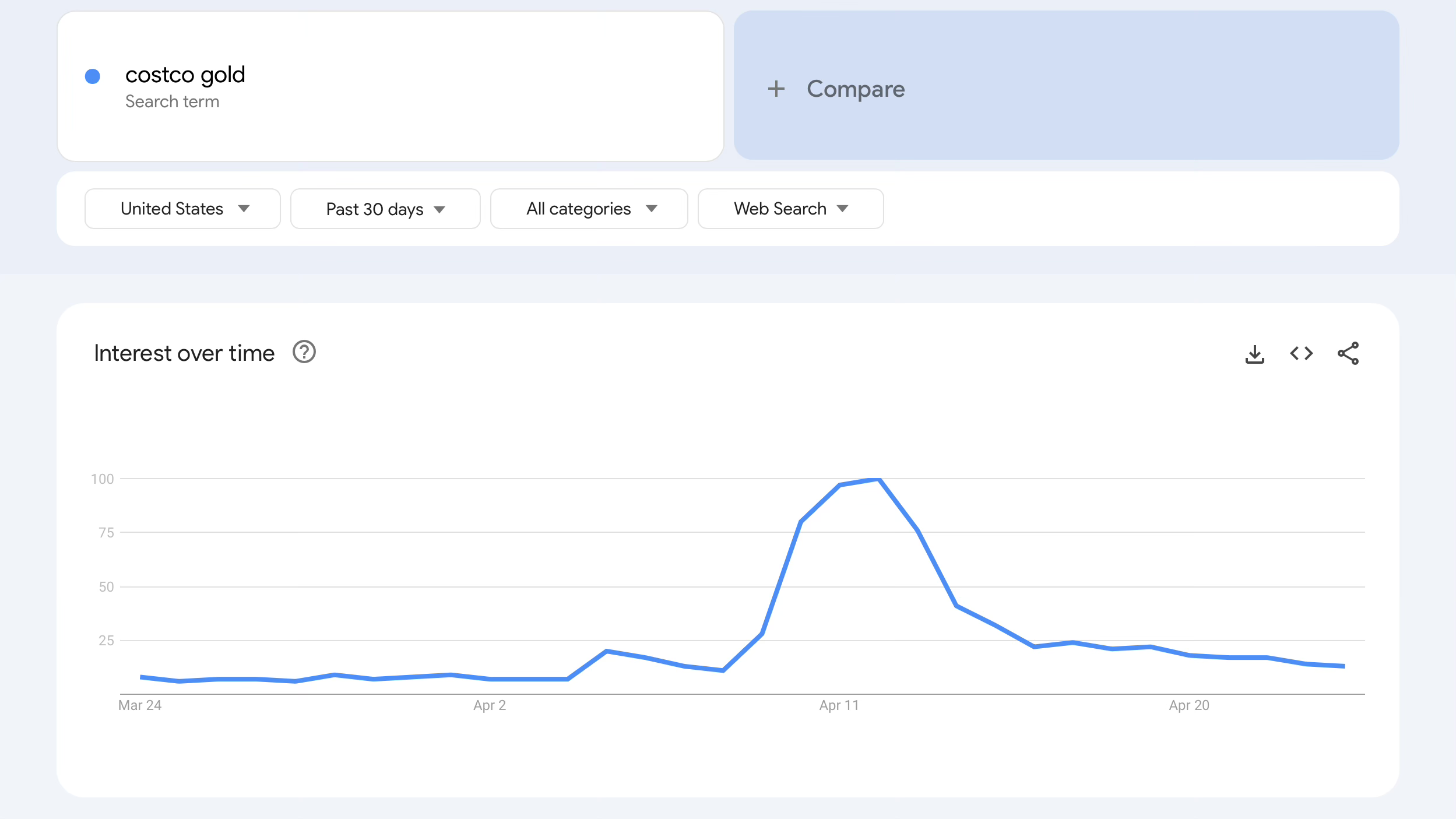Screen dimensions: 1456x819
Task: Click the Interest over time heading
Action: [184, 353]
